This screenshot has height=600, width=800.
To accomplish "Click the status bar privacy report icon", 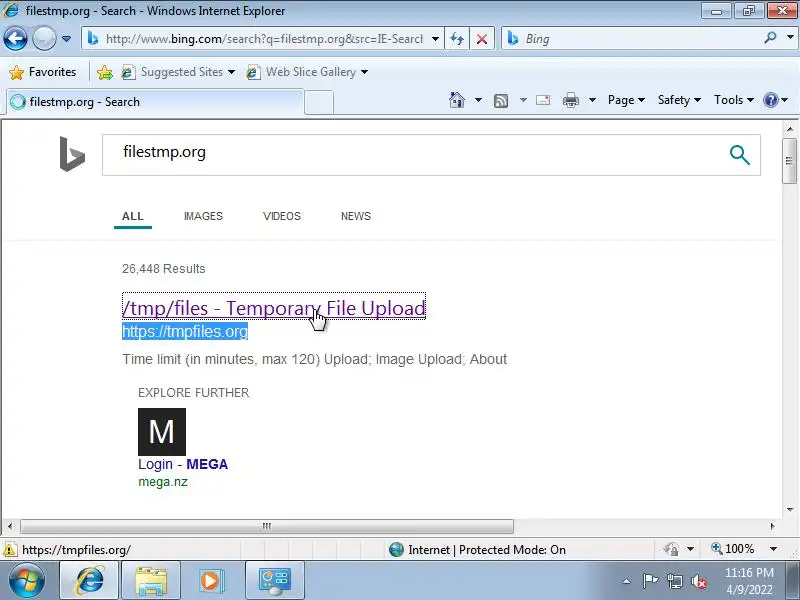I will [671, 549].
